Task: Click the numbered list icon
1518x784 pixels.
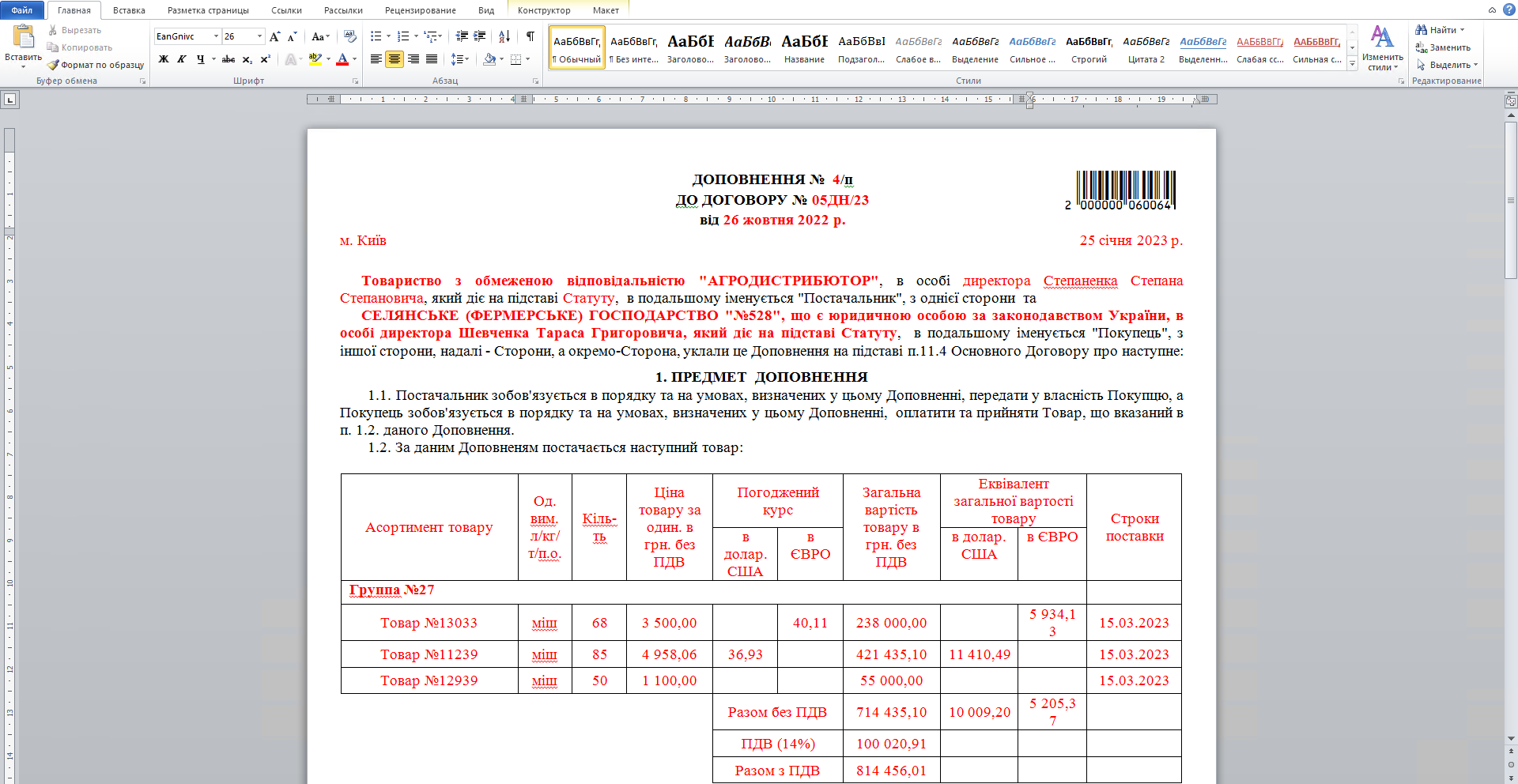Action: coord(403,36)
